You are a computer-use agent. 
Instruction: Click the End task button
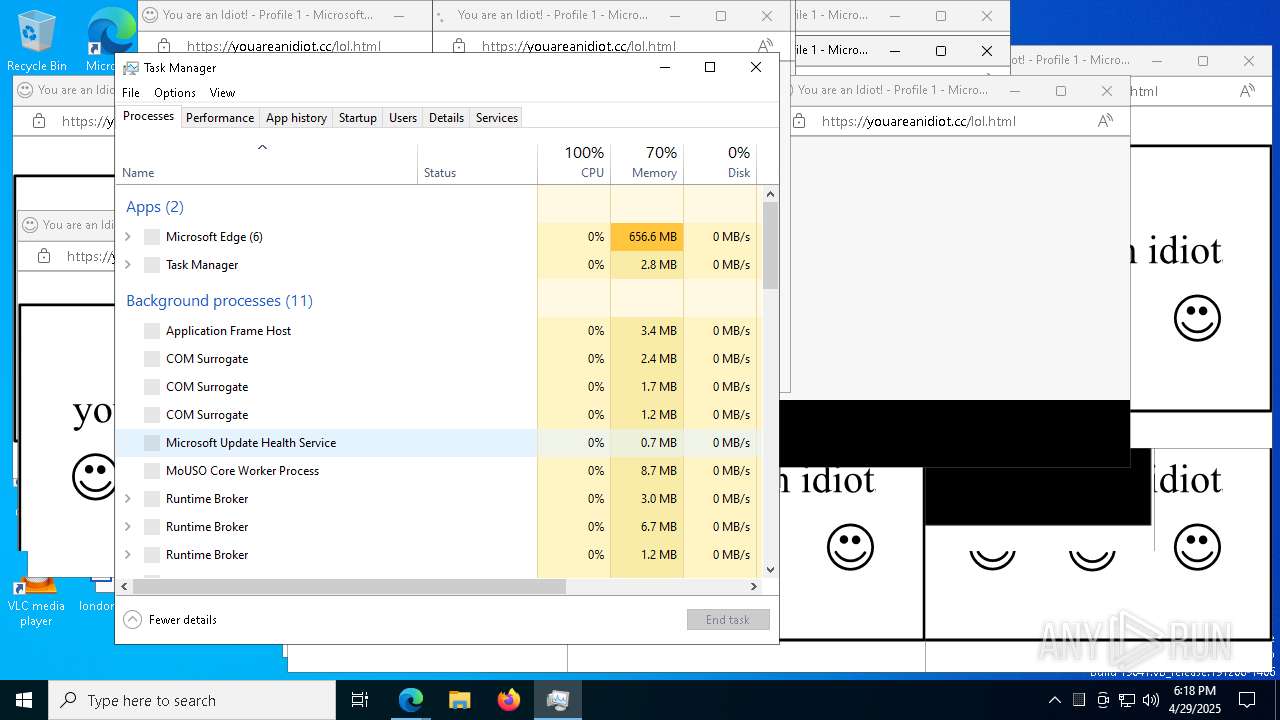tap(728, 620)
